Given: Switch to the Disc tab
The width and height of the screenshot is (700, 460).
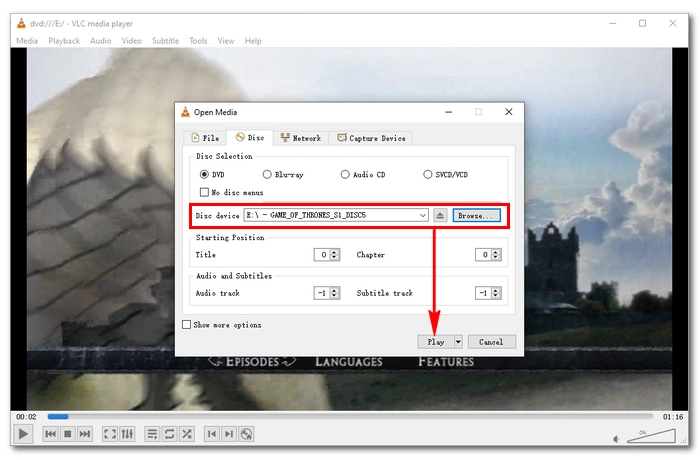Looking at the screenshot, I should (250, 138).
